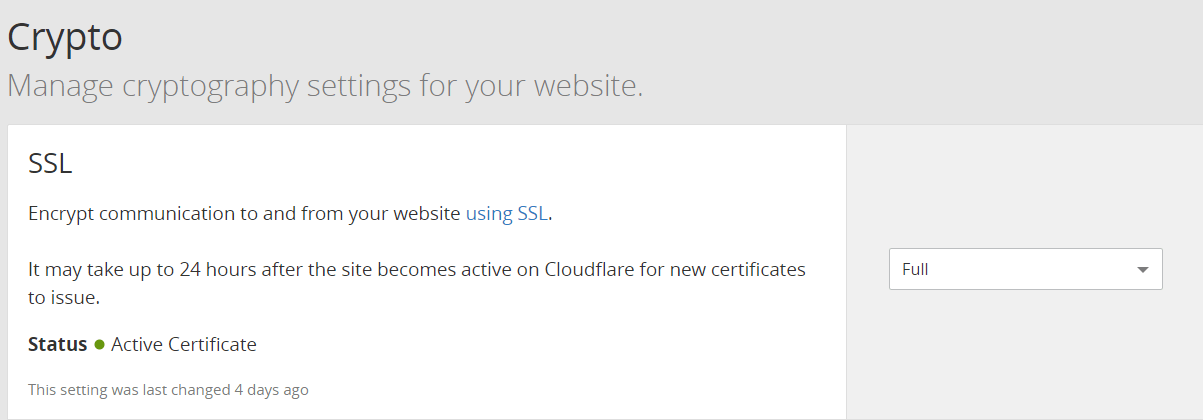Click the "Full" value text in selector
The height and width of the screenshot is (420, 1203).
(x=915, y=269)
